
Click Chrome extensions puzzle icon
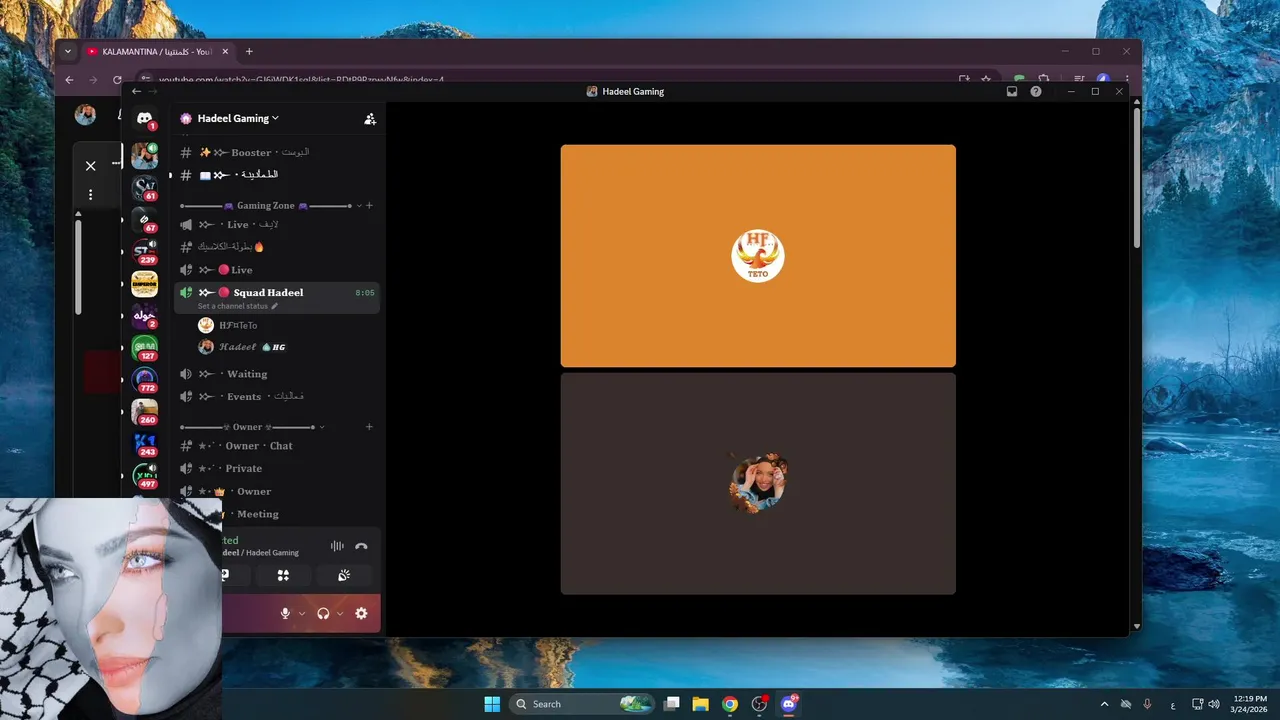tap(1043, 79)
